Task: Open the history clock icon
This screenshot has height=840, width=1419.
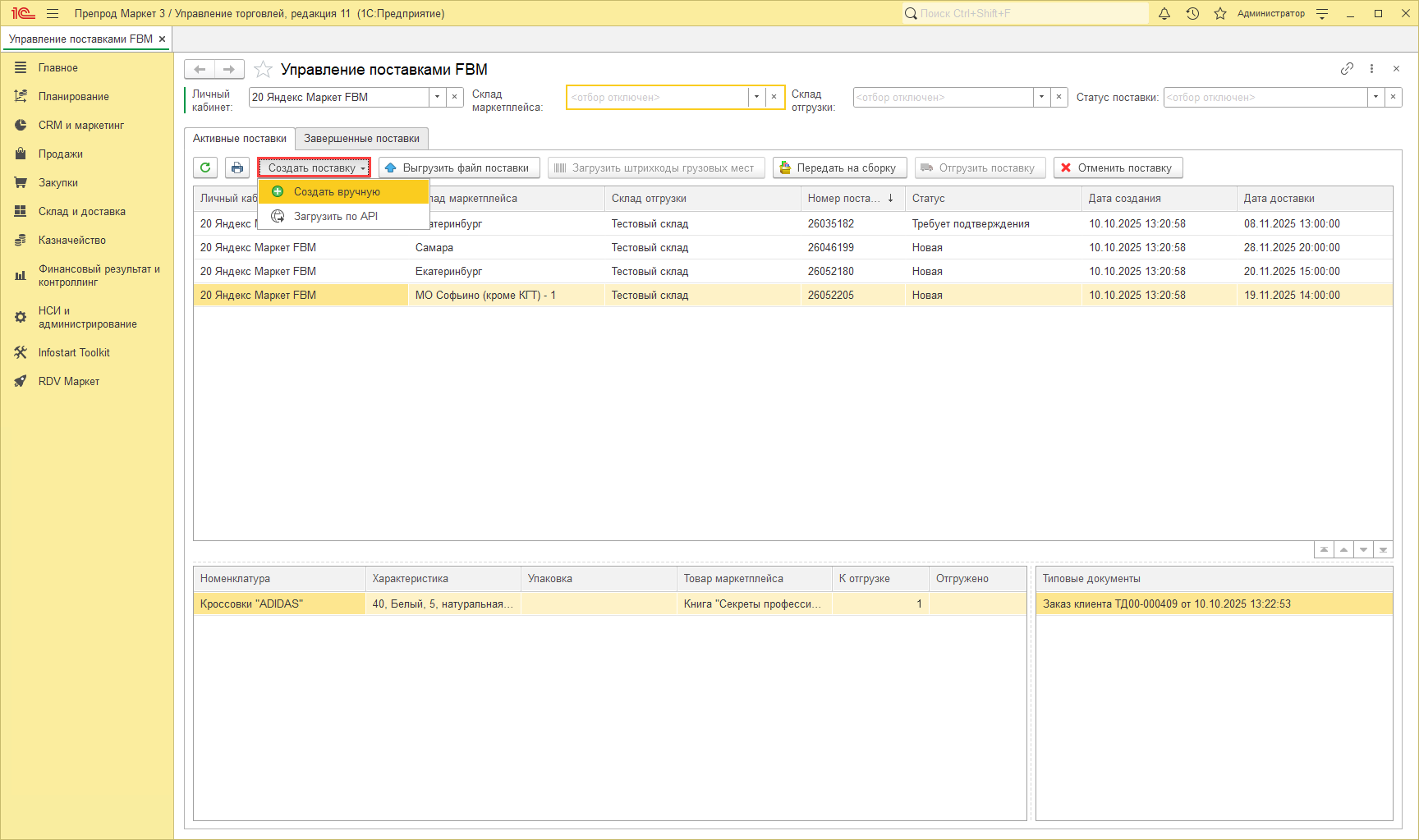Action: [1192, 13]
